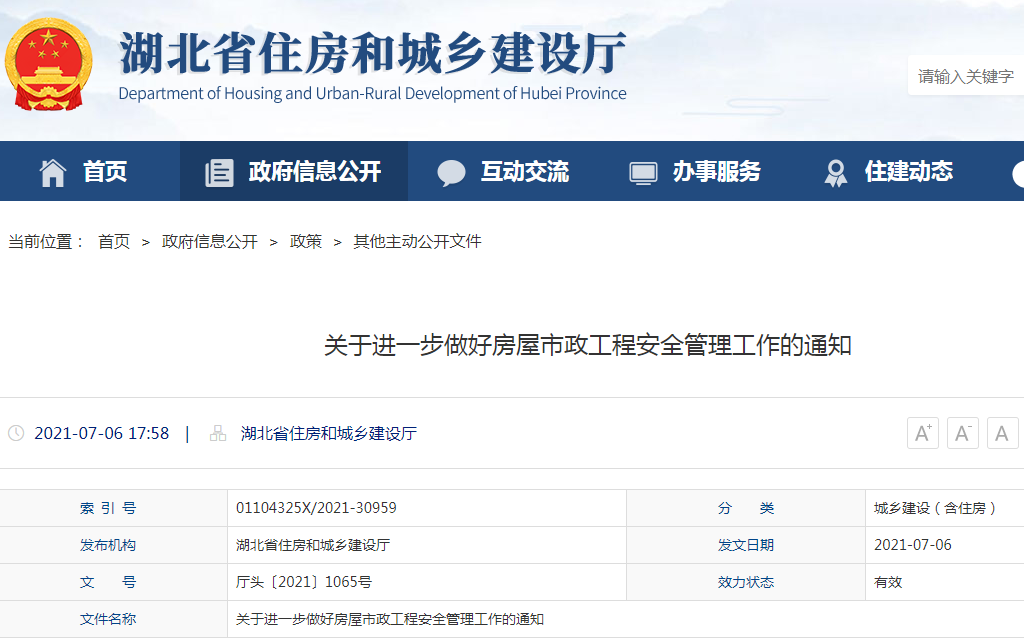Viewport: 1024px width, 639px height.
Task: Click the 效力状态 label cell
Action: pyautogui.click(x=746, y=582)
